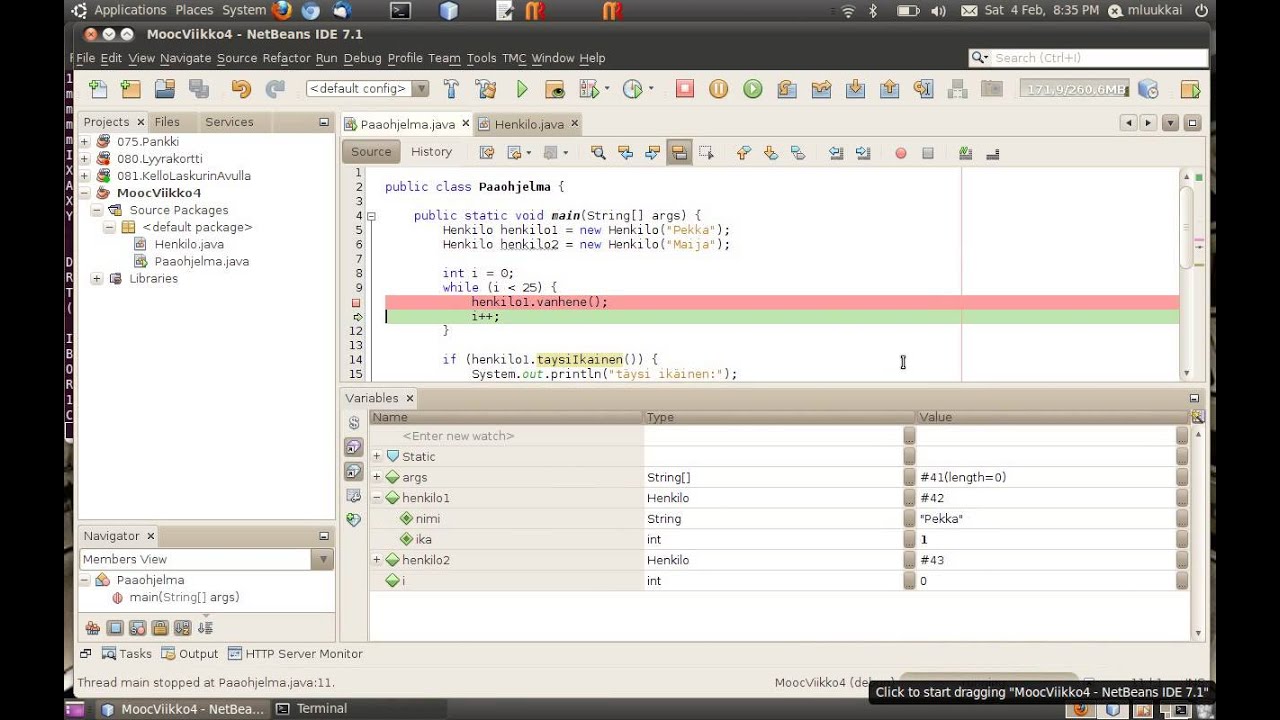Toggle Sort by Name in Navigator
This screenshot has width=1280, height=720.
coord(182,628)
